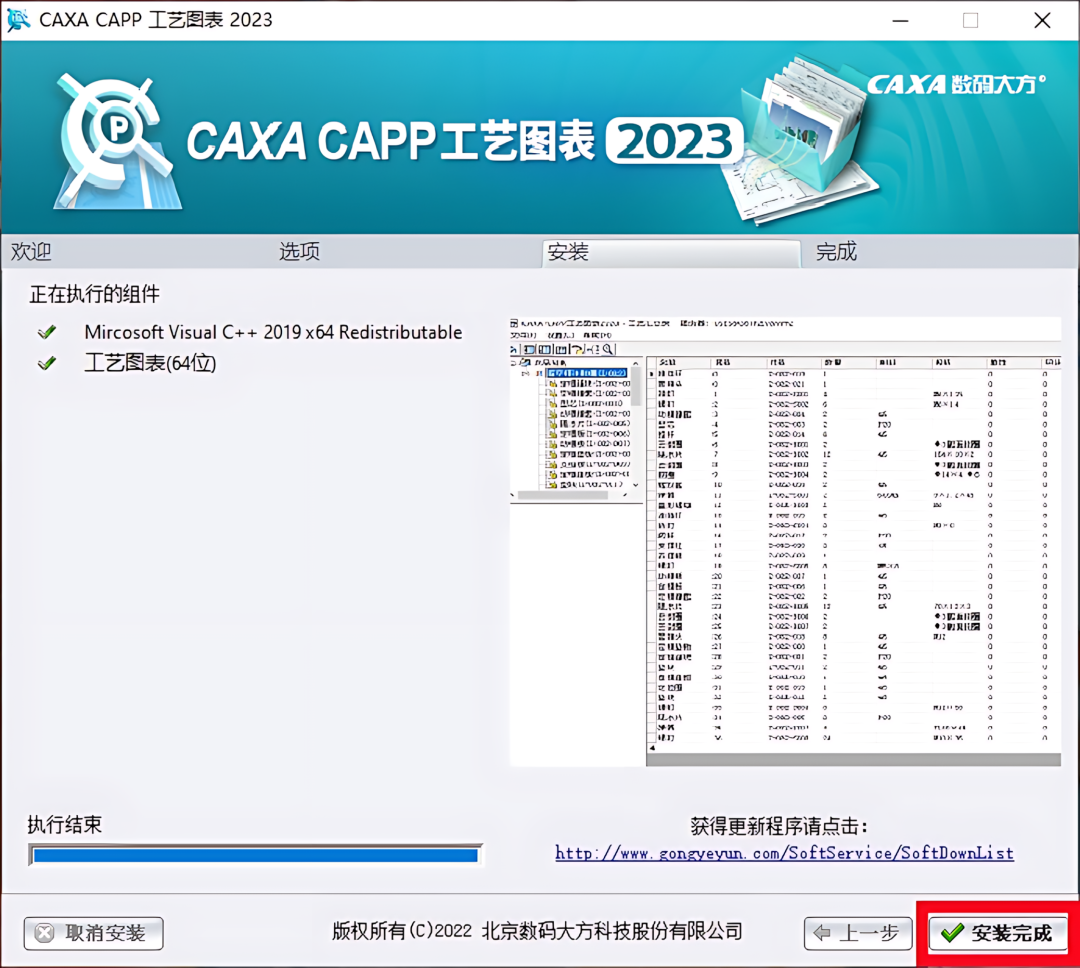Click the CAXA CAPP logo emblem in banner
The image size is (1080, 968).
click(x=117, y=141)
